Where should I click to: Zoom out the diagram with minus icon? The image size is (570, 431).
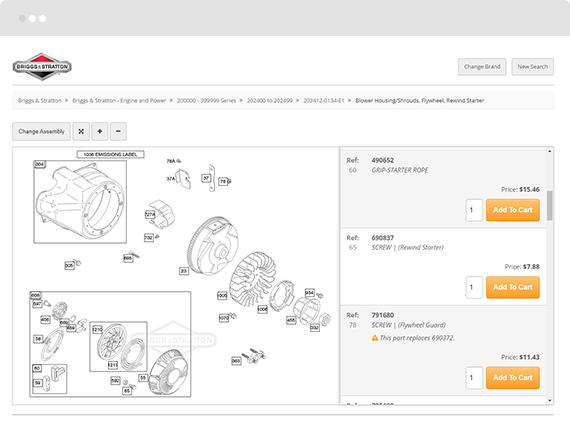118,131
